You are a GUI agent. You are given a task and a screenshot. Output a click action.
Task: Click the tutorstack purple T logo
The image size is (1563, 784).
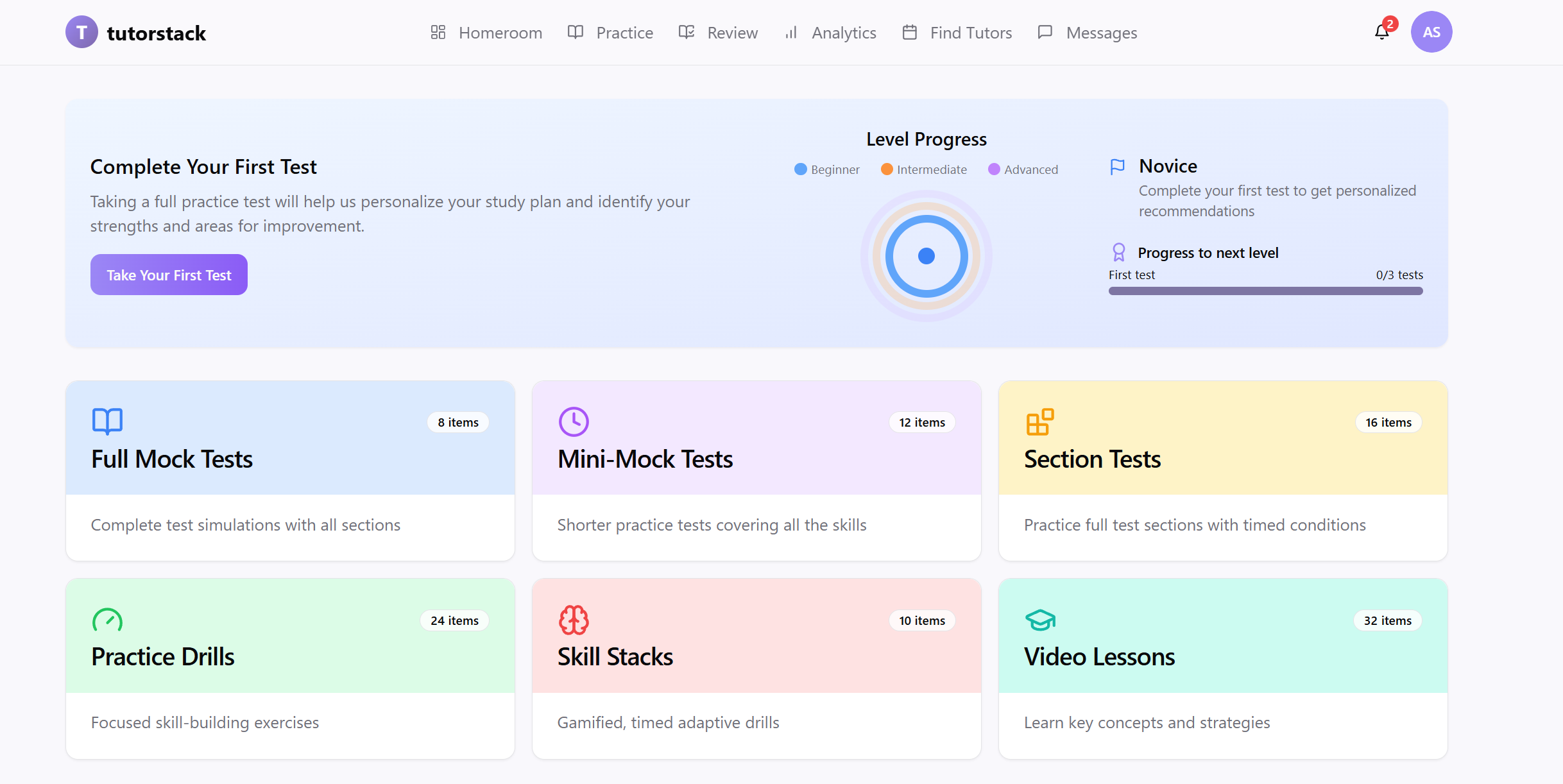[x=81, y=32]
